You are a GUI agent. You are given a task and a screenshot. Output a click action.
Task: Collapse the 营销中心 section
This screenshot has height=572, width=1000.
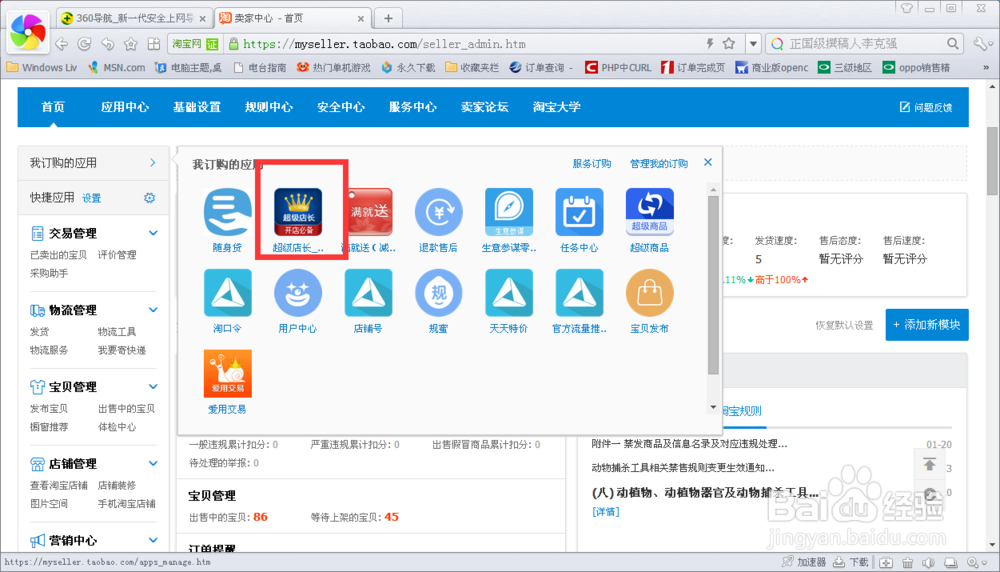[x=153, y=540]
